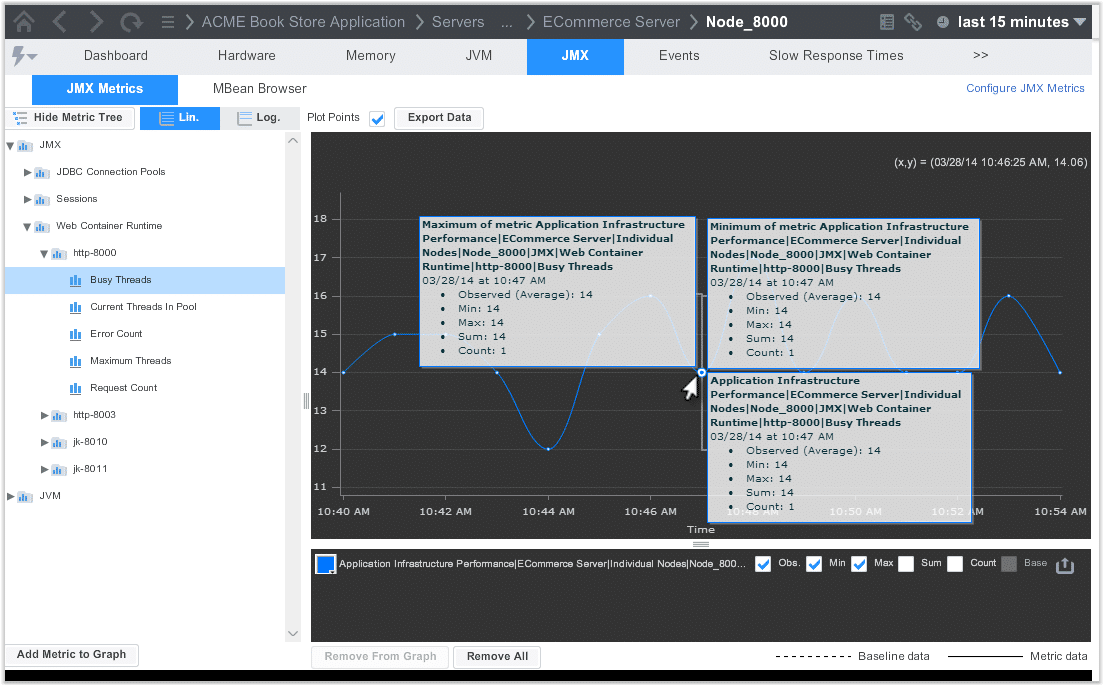Viewport: 1104px width, 686px height.
Task: Expand the jk-8011 tree node
Action: click(x=44, y=469)
